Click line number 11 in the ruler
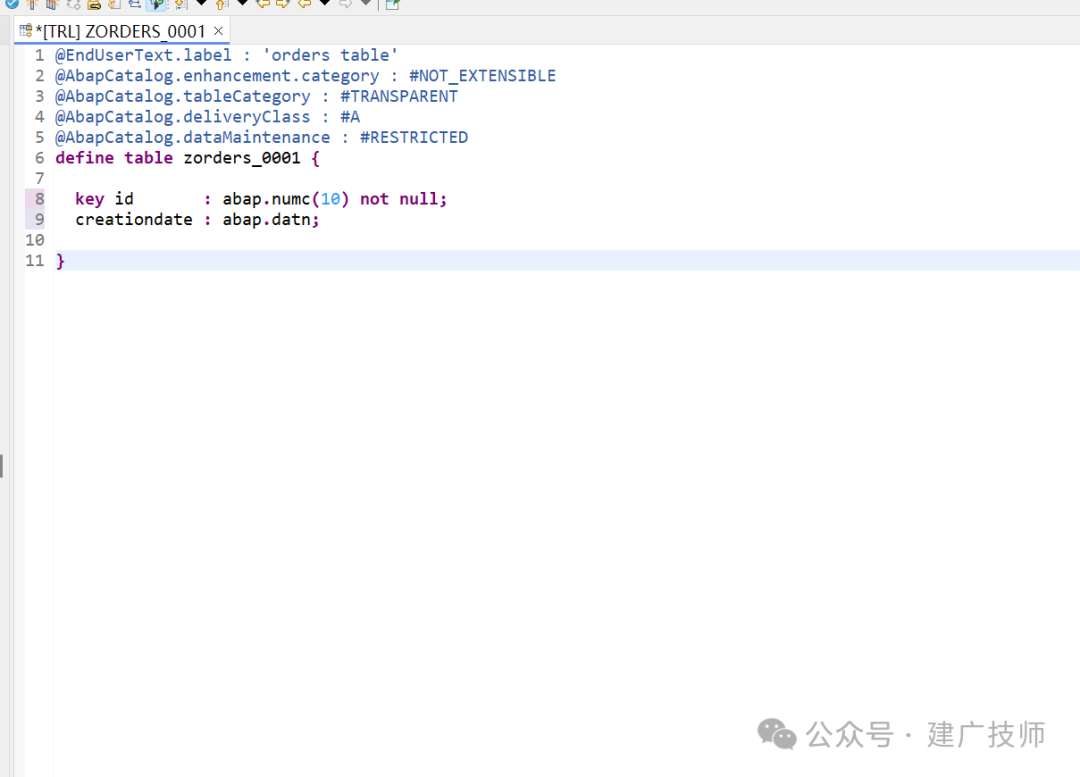1080x777 pixels. [x=35, y=261]
